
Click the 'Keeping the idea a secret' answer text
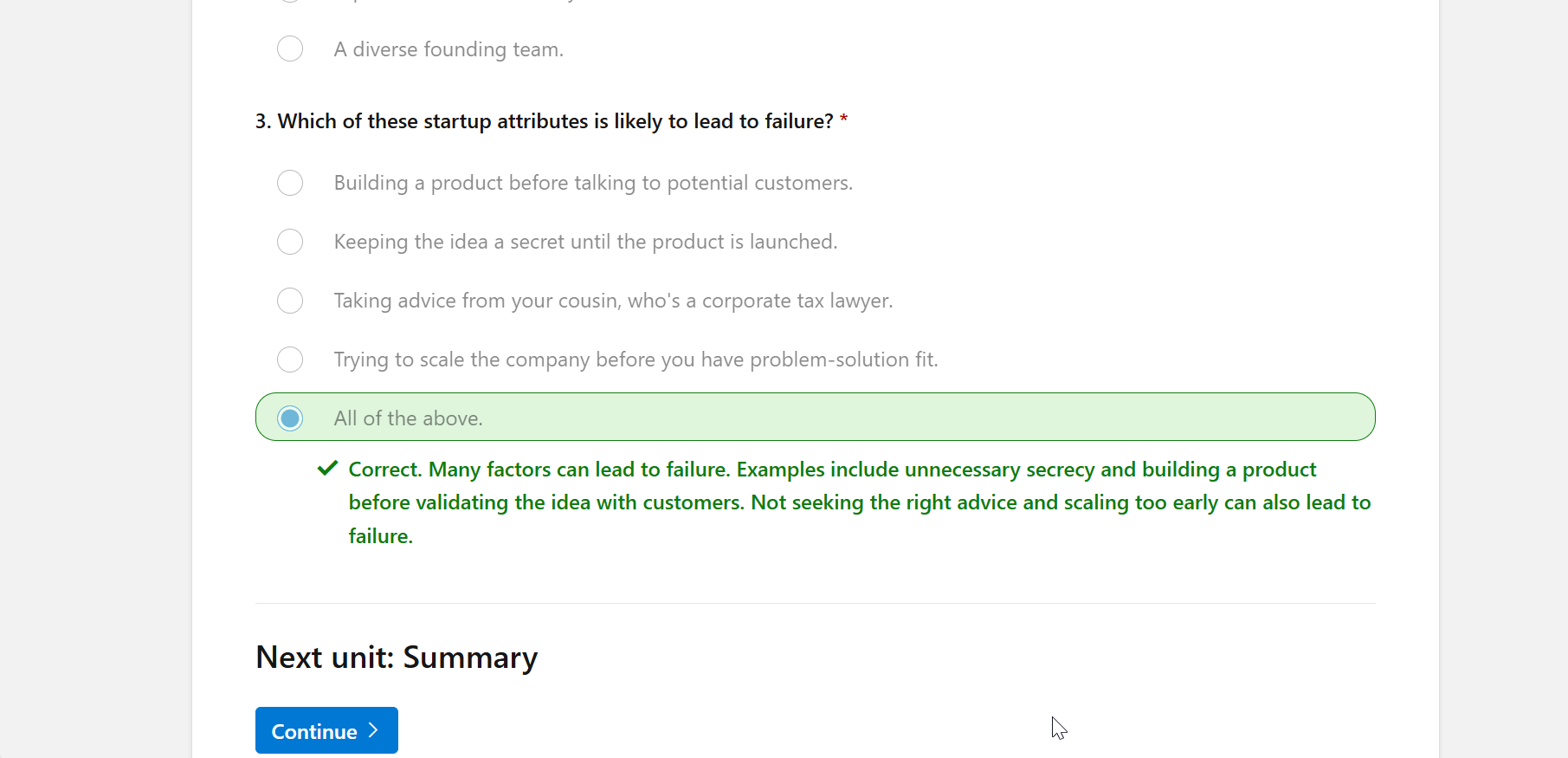(x=585, y=242)
